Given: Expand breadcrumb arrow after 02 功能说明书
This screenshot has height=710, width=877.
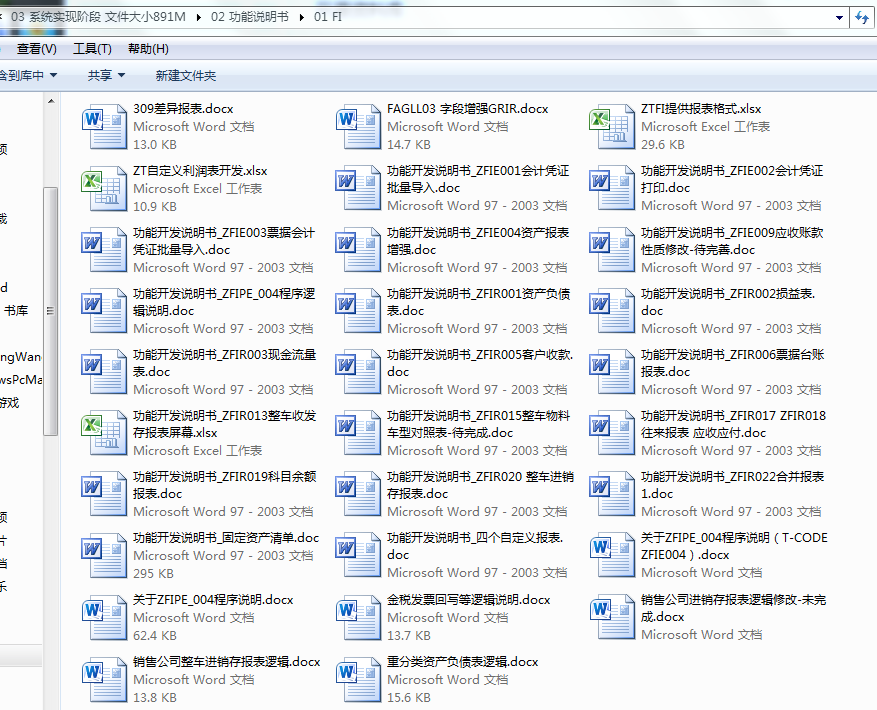Looking at the screenshot, I should click(x=303, y=18).
